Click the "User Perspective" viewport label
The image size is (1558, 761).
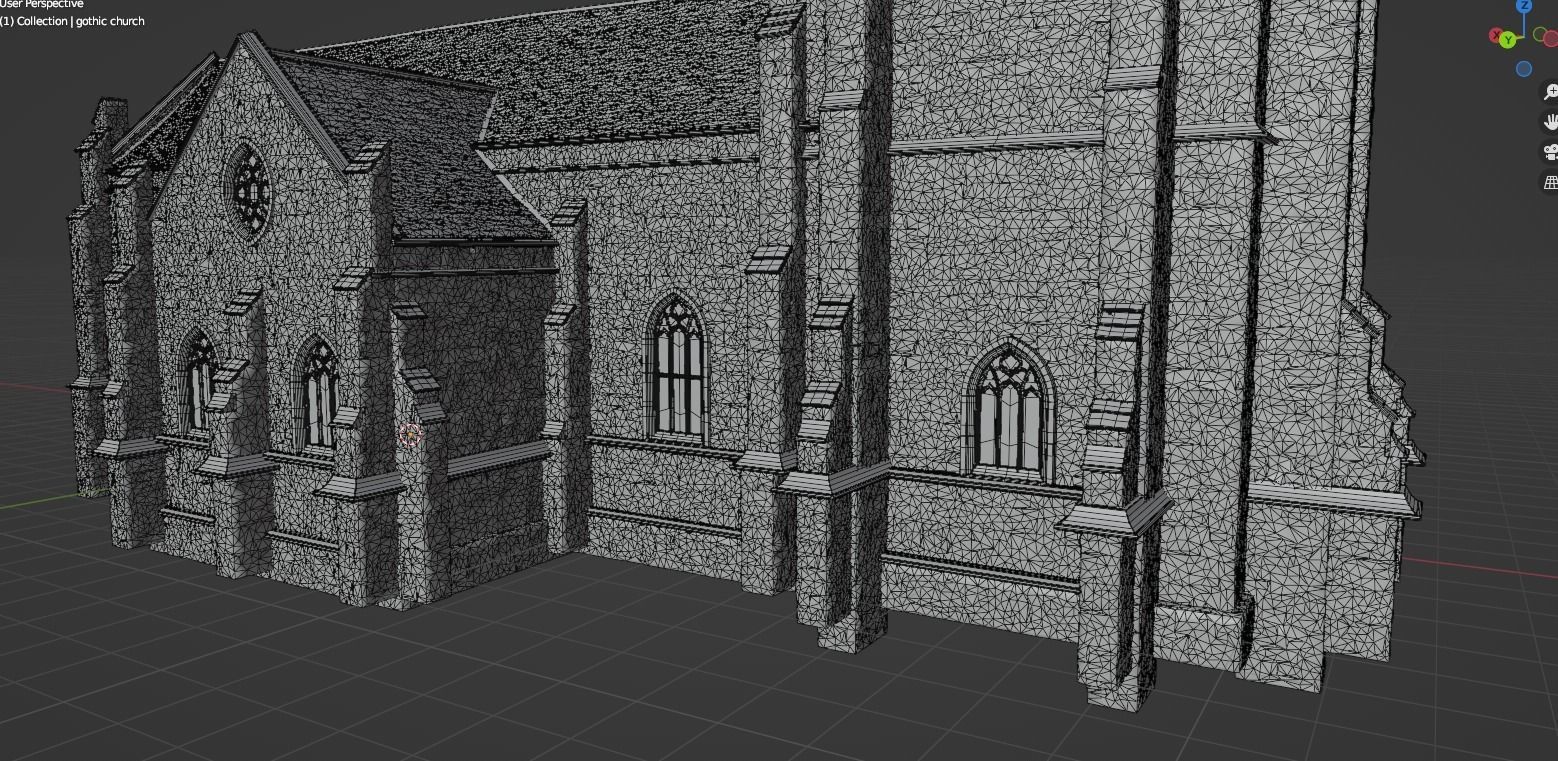(x=42, y=4)
